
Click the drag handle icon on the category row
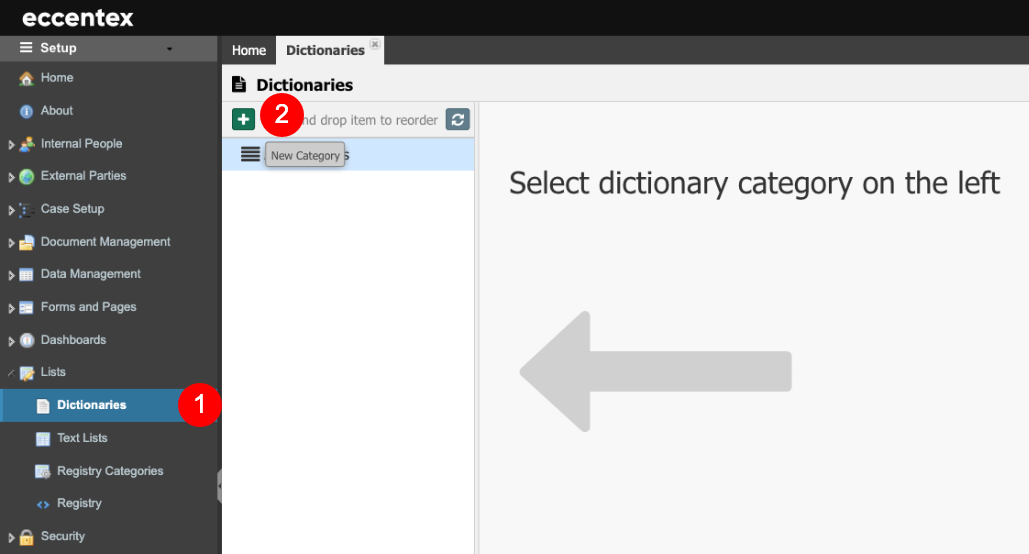tap(250, 154)
